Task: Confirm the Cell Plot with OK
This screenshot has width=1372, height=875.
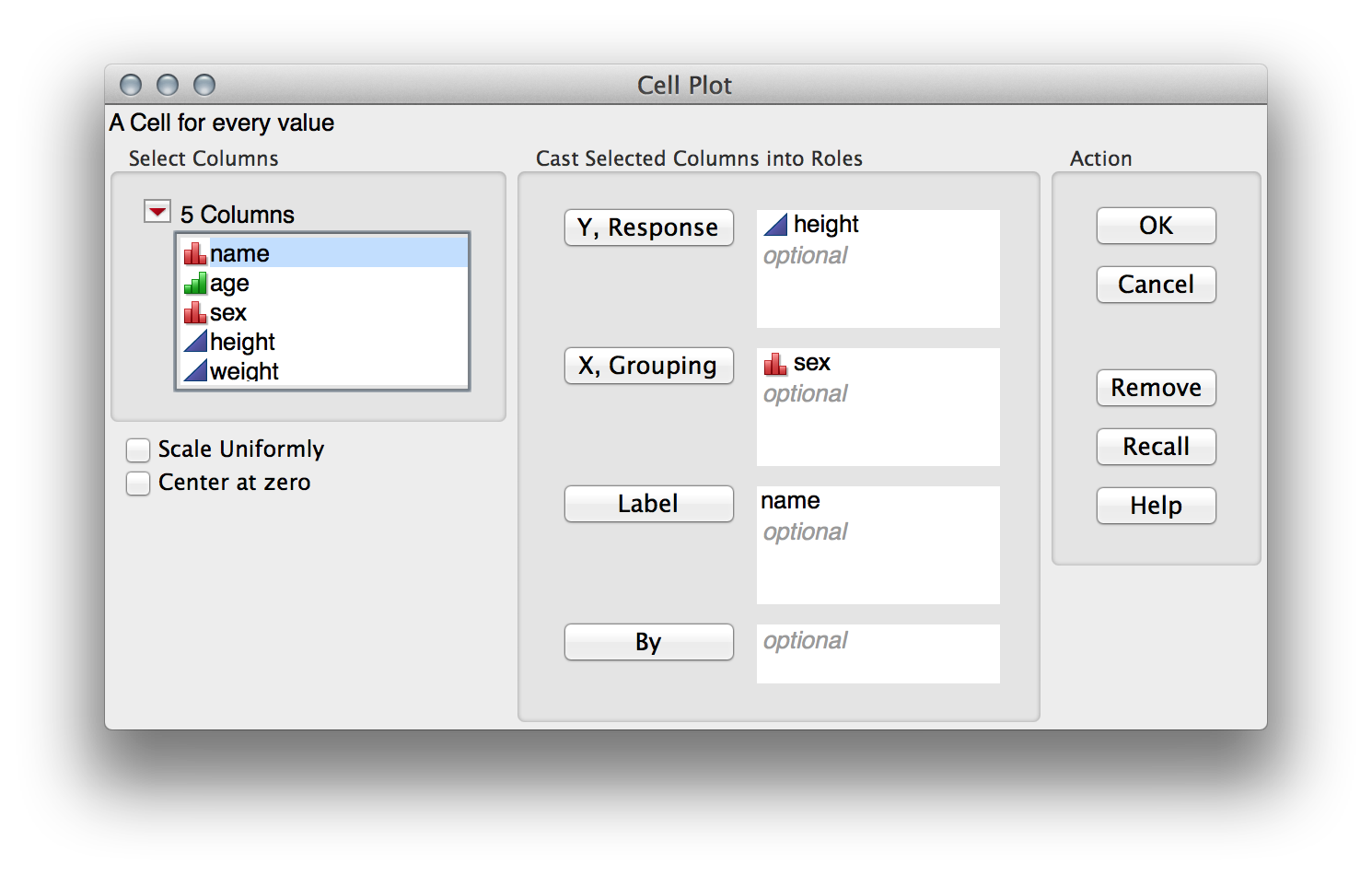Action: (x=1156, y=226)
